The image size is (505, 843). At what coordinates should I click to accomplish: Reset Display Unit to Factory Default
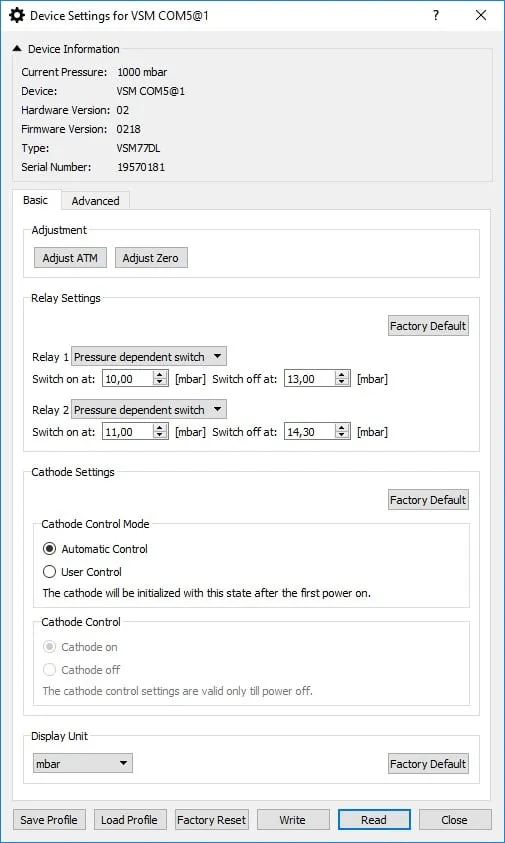coord(428,764)
